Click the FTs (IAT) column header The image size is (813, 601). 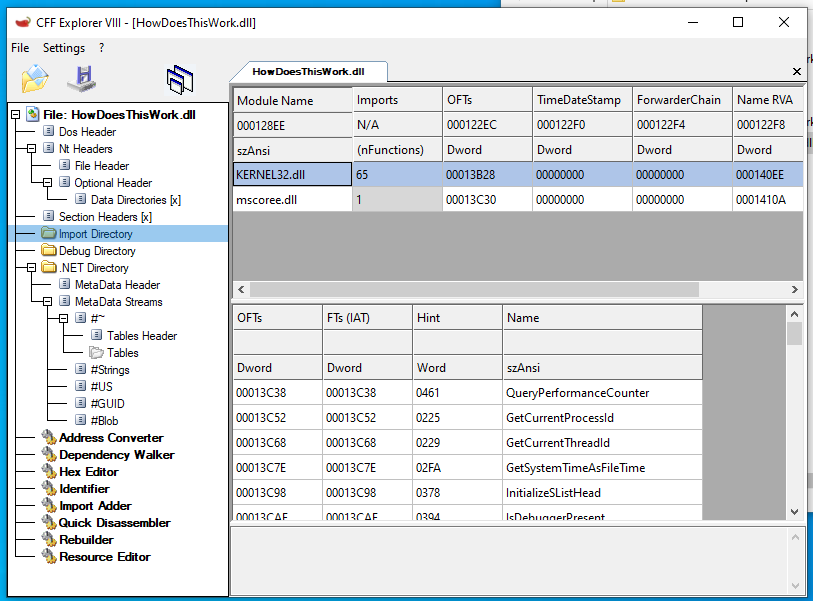click(368, 318)
